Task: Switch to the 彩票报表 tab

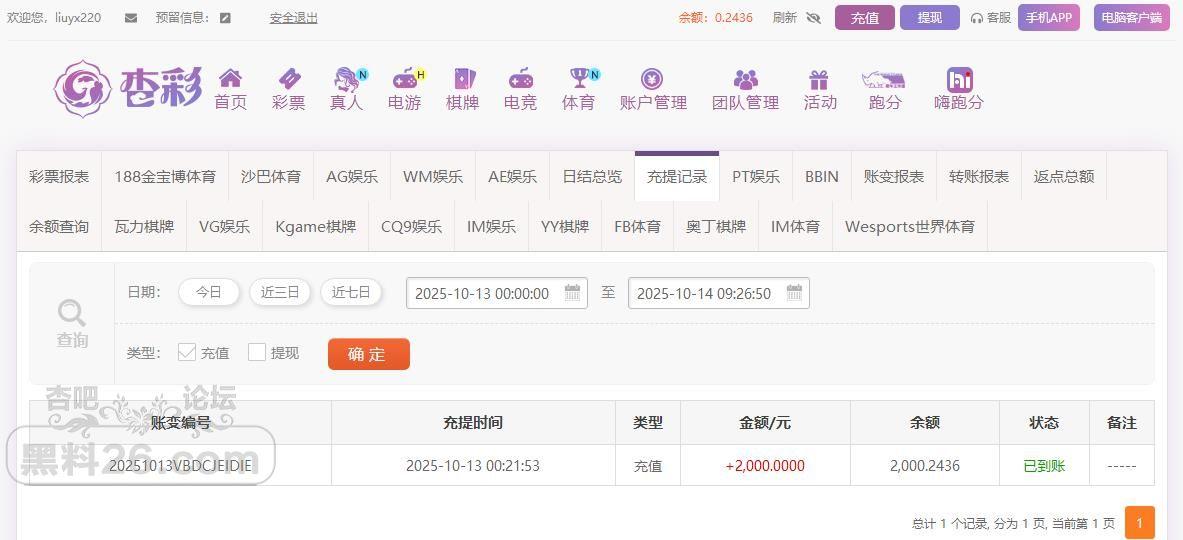Action: coord(59,177)
